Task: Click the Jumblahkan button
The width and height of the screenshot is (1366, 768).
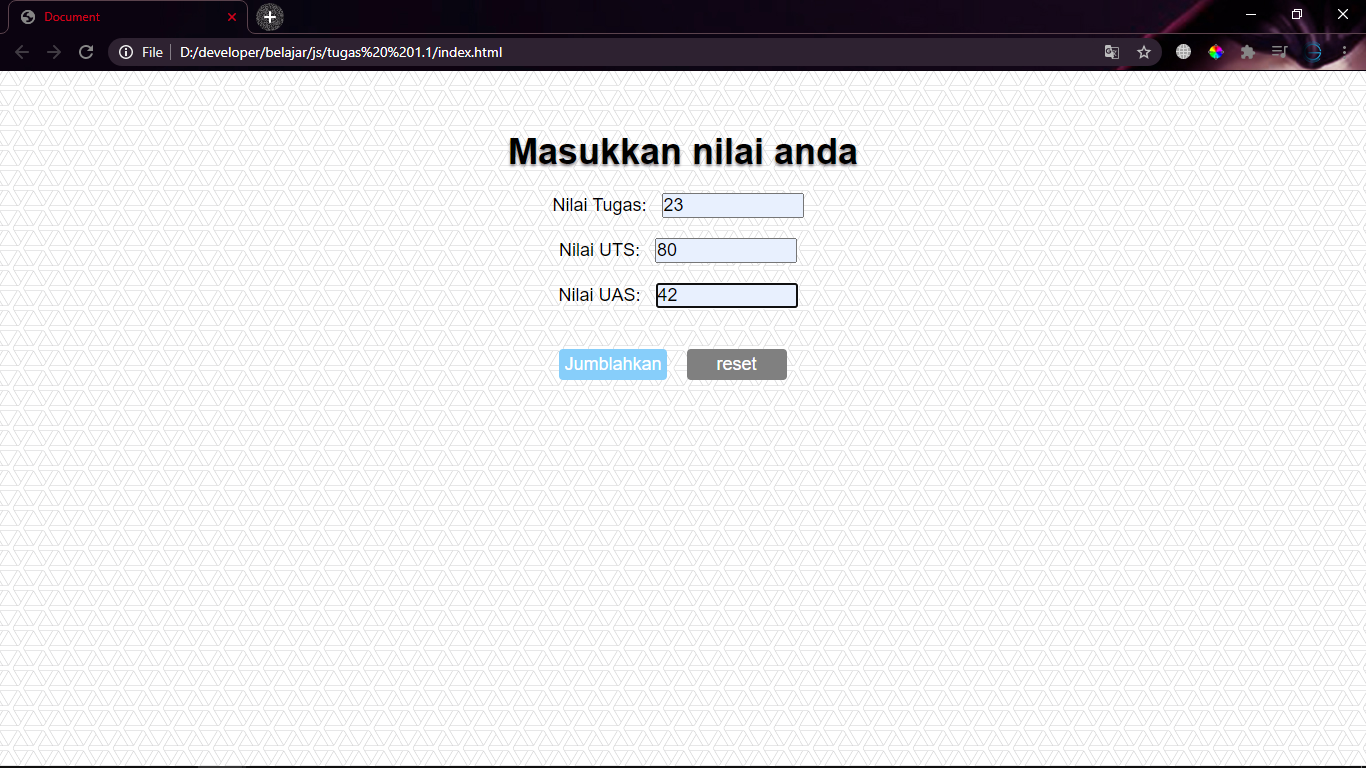Action: point(613,364)
